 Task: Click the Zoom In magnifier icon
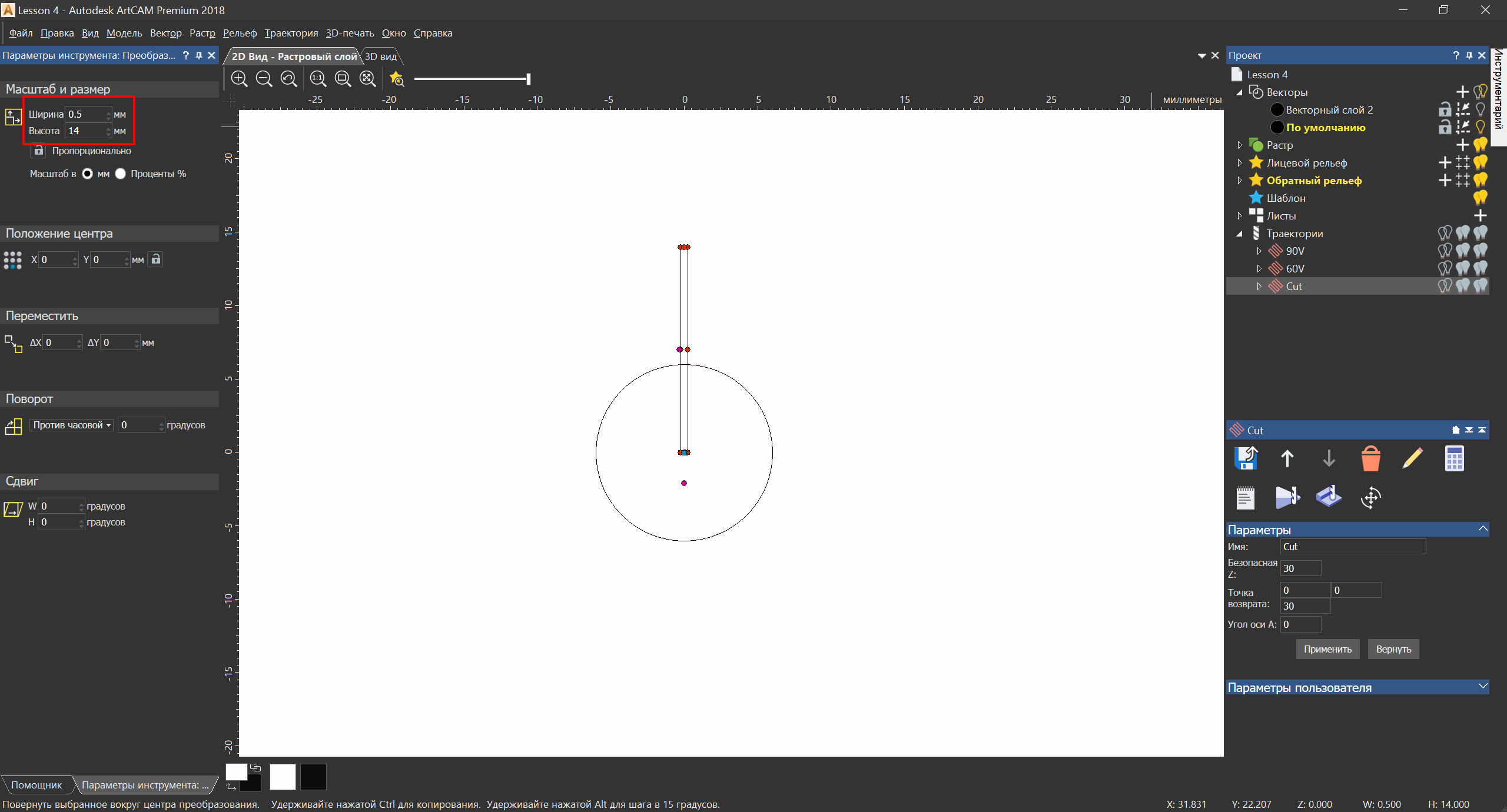pyautogui.click(x=239, y=79)
